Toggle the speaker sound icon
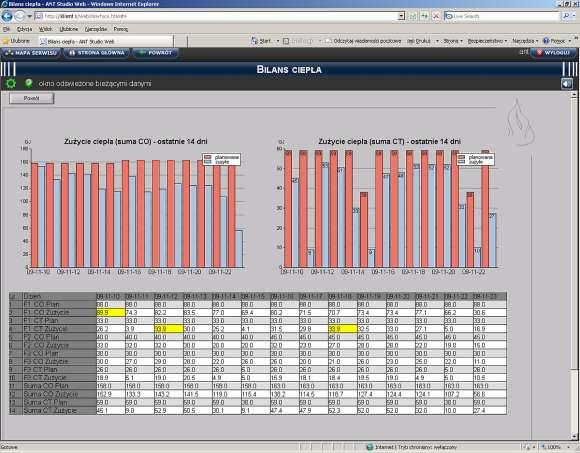The image size is (580, 453). (567, 84)
